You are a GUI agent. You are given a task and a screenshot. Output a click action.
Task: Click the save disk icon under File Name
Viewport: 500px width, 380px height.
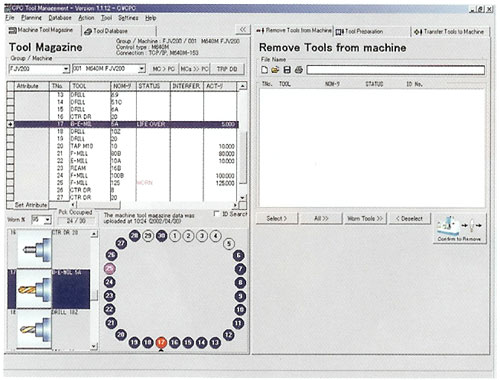pyautogui.click(x=287, y=70)
